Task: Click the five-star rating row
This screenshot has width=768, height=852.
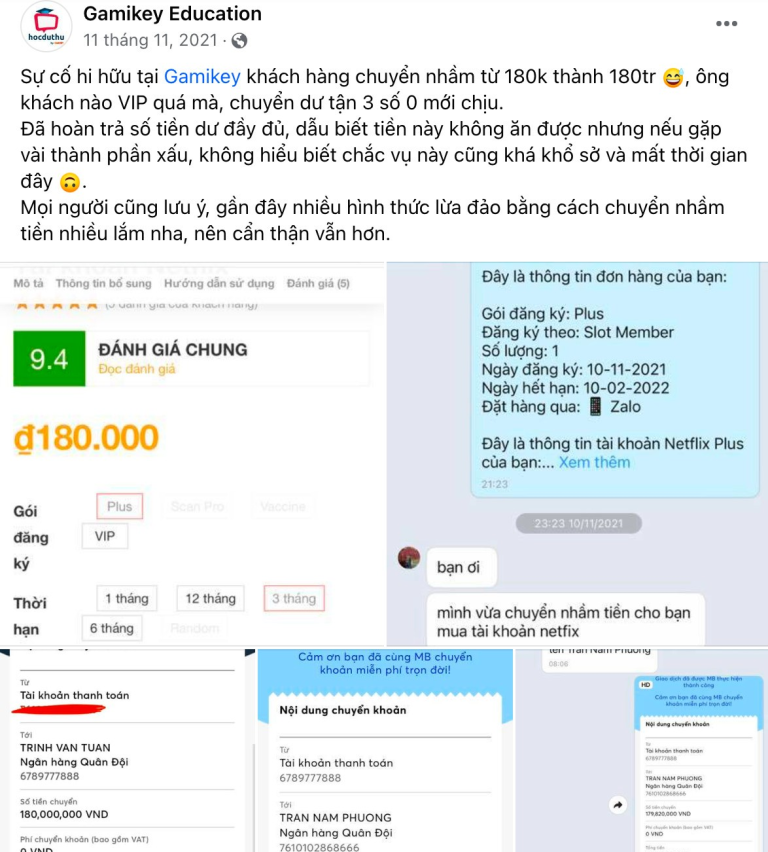Action: pyautogui.click(x=57, y=305)
